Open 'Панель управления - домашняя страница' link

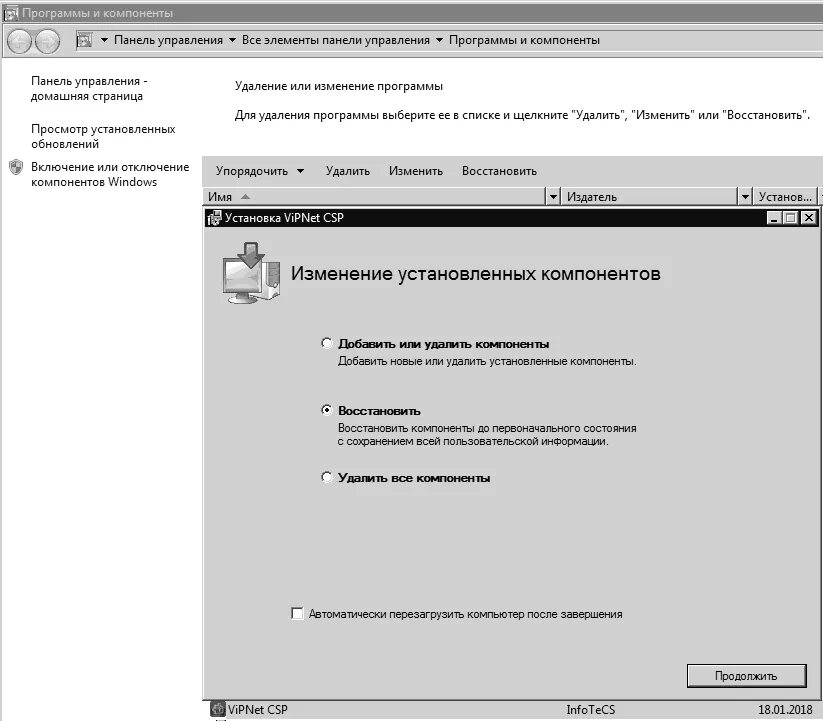point(89,88)
